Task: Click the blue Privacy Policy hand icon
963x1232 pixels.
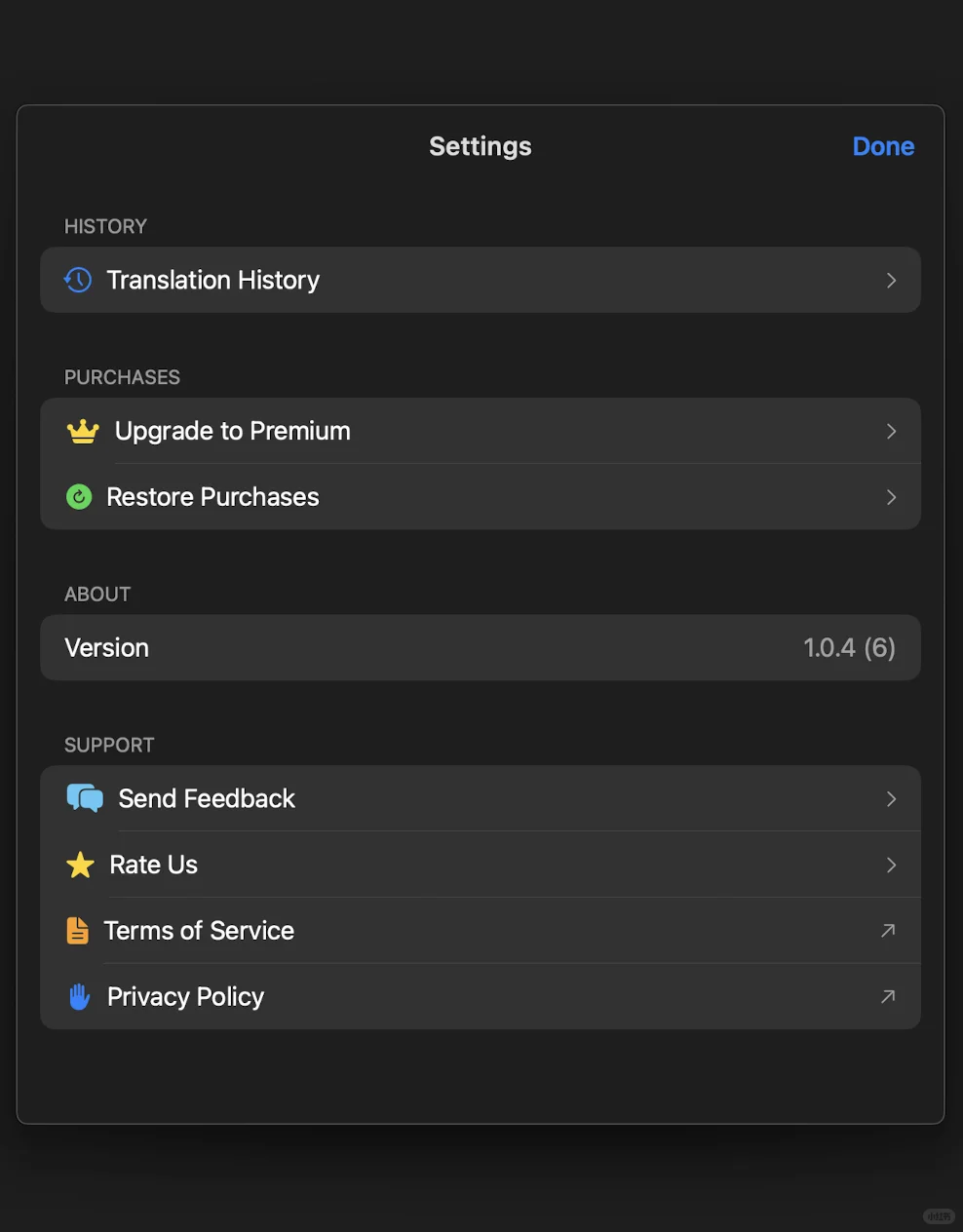Action: click(79, 996)
